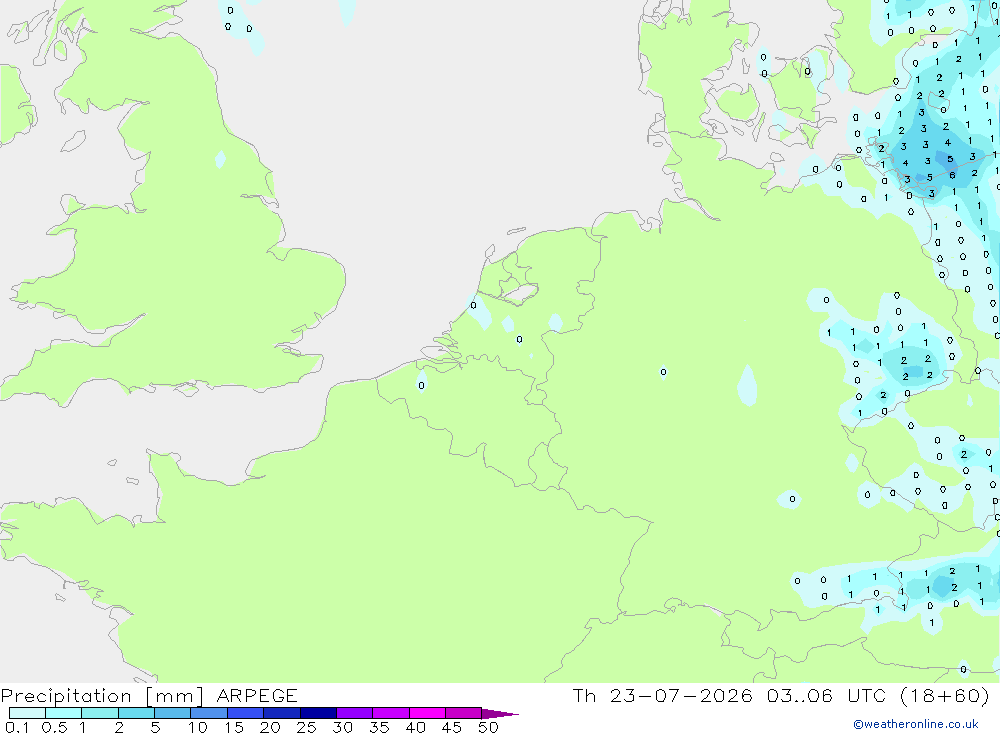This screenshot has height=733, width=1000.
Task: Click the arrow-shaped legend tip above 50 mm
Action: [500, 714]
